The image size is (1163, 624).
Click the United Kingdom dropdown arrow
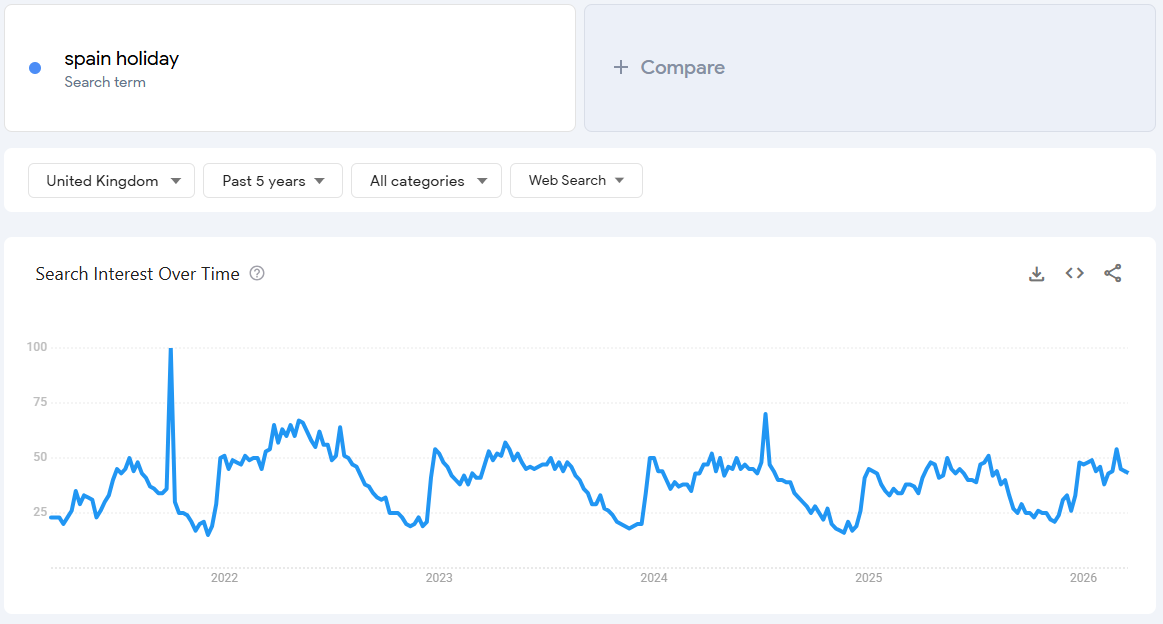tap(178, 181)
